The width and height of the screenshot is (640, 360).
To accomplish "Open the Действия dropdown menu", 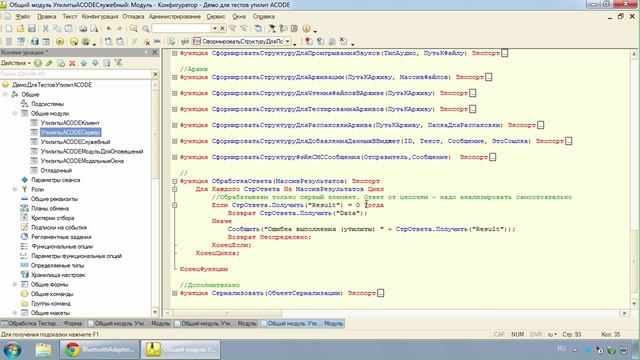I will 16,63.
